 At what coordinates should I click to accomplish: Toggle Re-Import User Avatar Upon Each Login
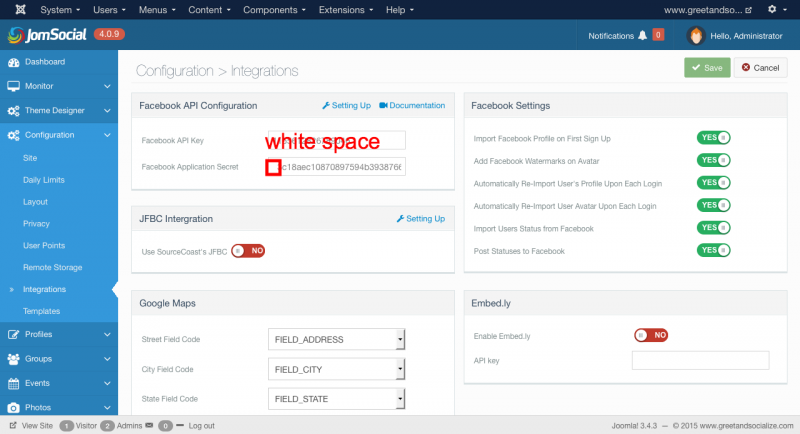pos(713,205)
